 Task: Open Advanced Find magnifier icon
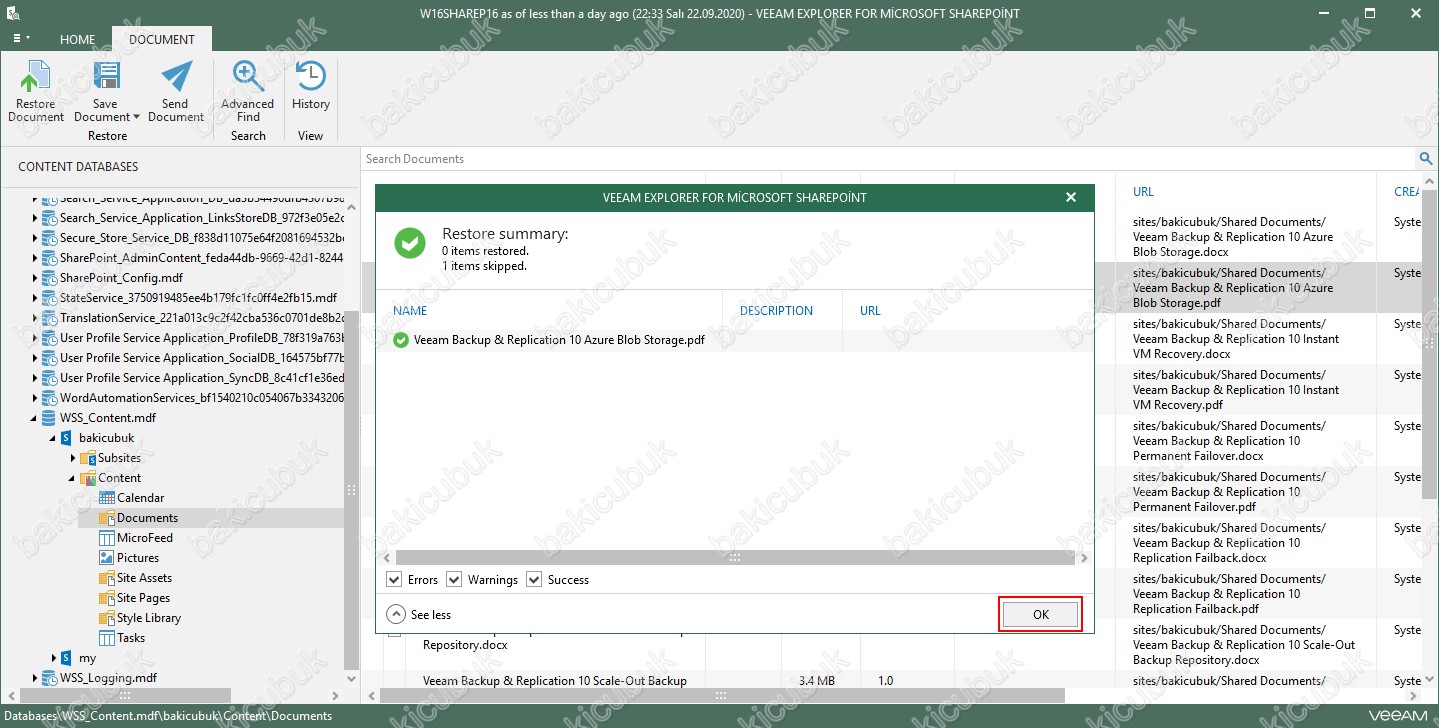pos(247,77)
